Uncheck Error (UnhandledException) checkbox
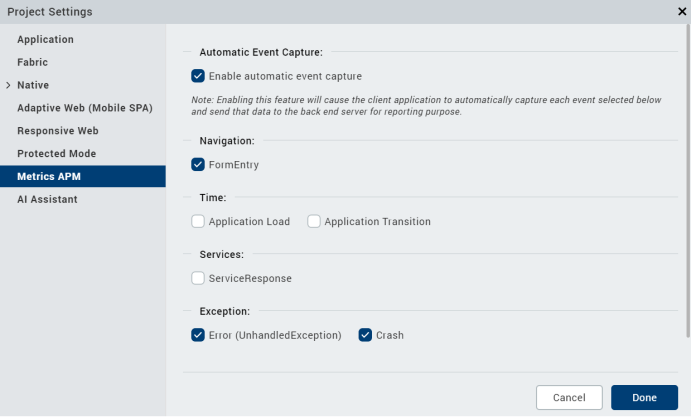 point(198,335)
